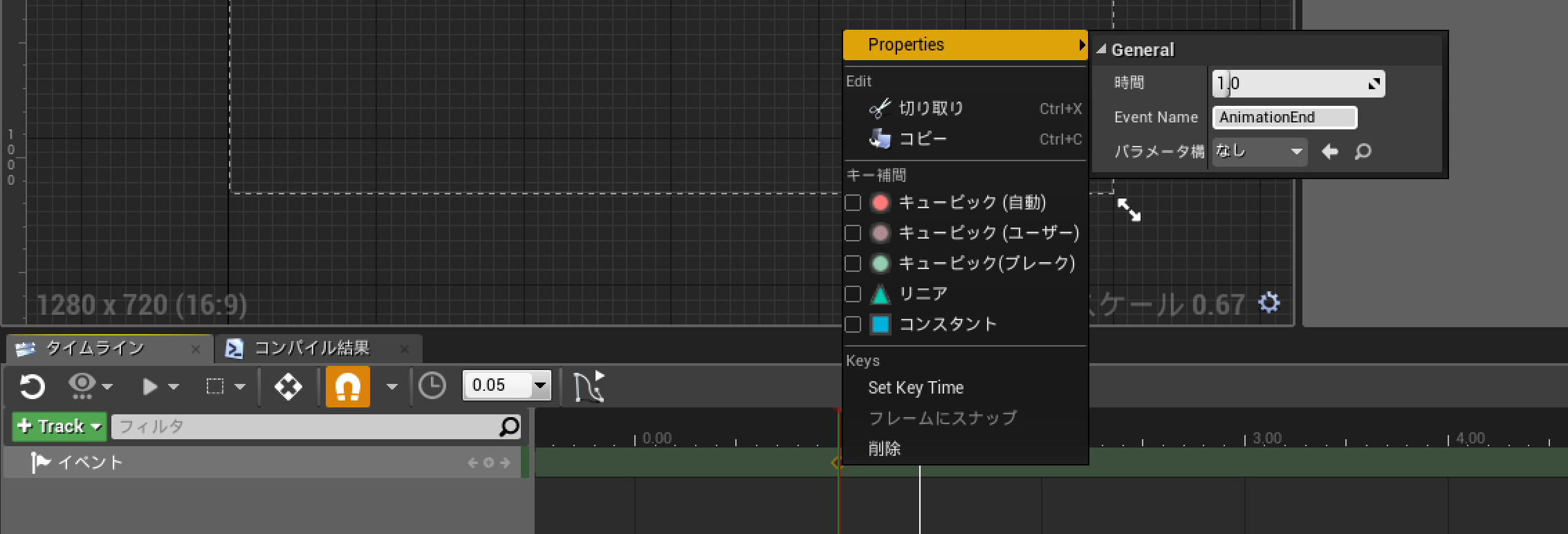The height and width of the screenshot is (534, 1568).
Task: Click the Track button dropdown arrow
Action: [x=96, y=427]
